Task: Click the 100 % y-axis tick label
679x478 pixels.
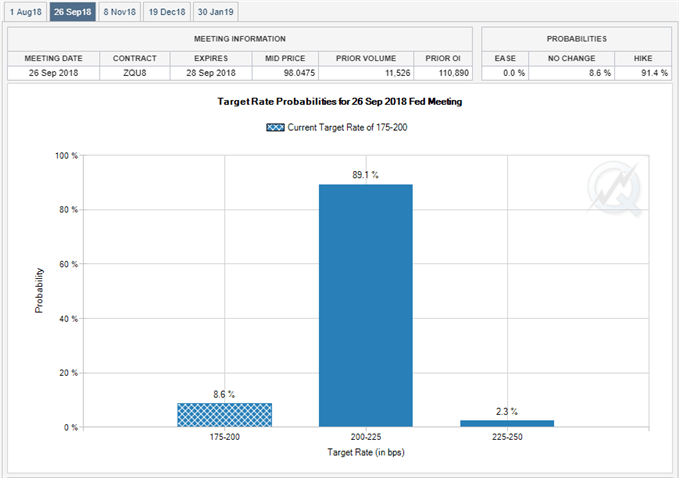Action: point(66,155)
